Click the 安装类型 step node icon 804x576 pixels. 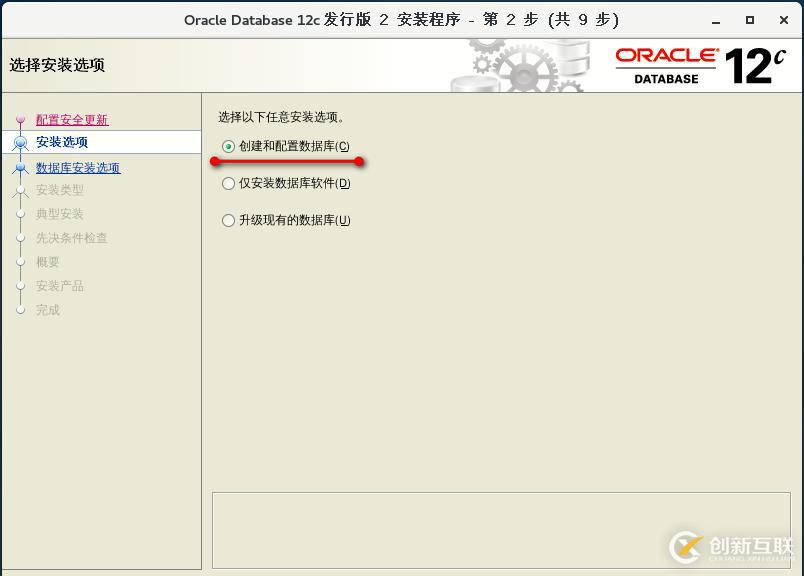coord(20,191)
